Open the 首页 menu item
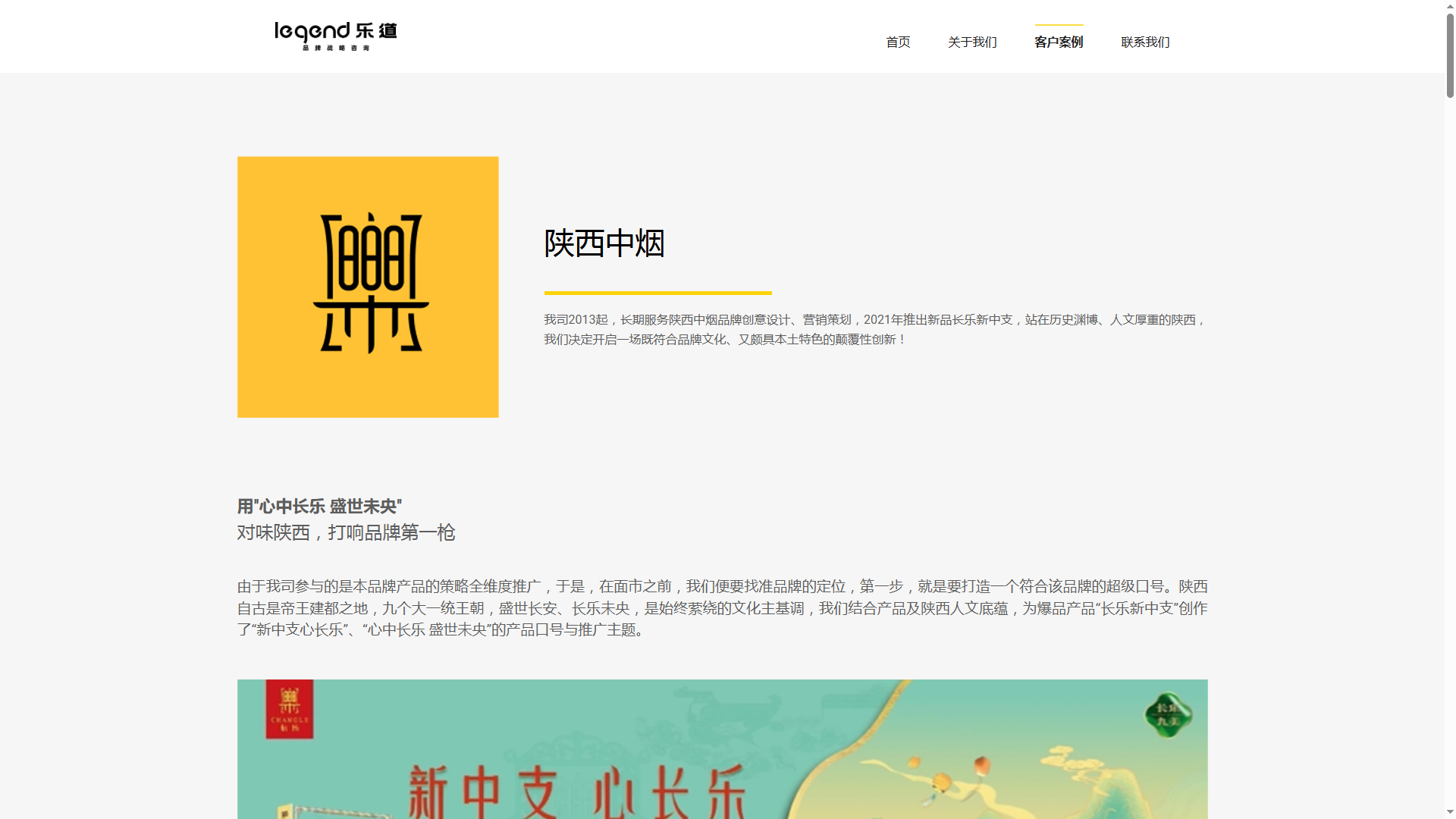 click(898, 42)
